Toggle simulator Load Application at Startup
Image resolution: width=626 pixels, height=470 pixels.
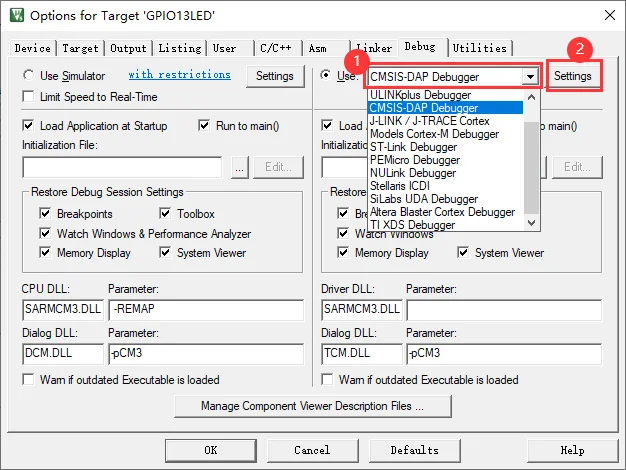[x=28, y=125]
